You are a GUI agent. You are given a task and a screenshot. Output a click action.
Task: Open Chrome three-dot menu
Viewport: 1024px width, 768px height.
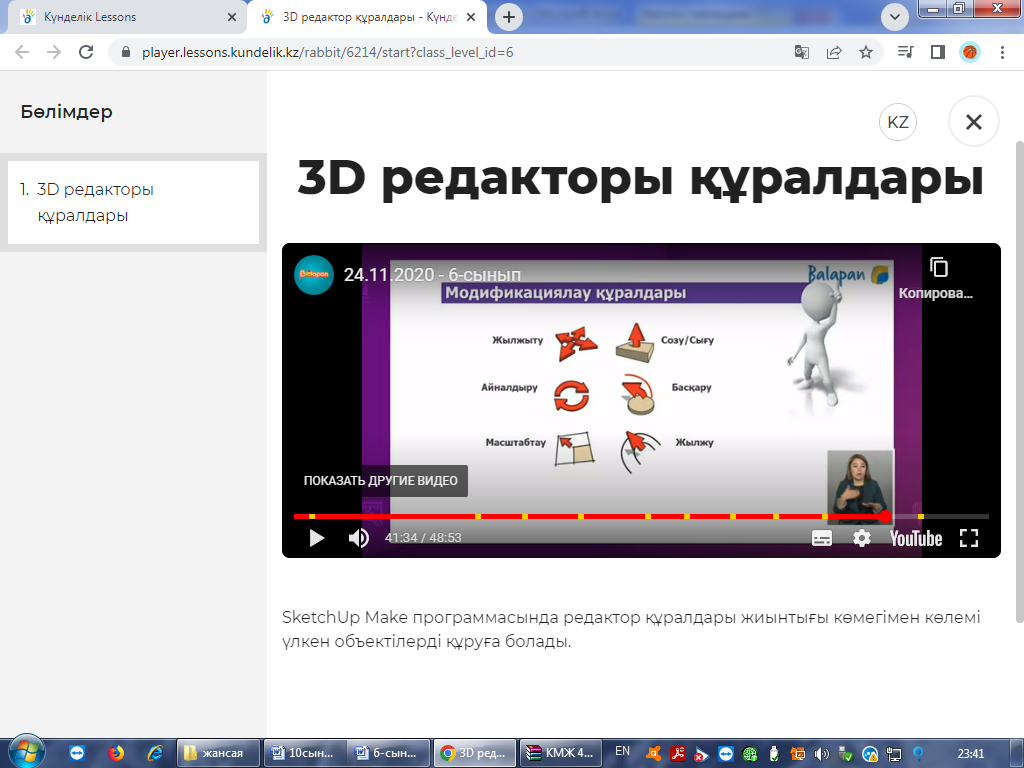1002,52
